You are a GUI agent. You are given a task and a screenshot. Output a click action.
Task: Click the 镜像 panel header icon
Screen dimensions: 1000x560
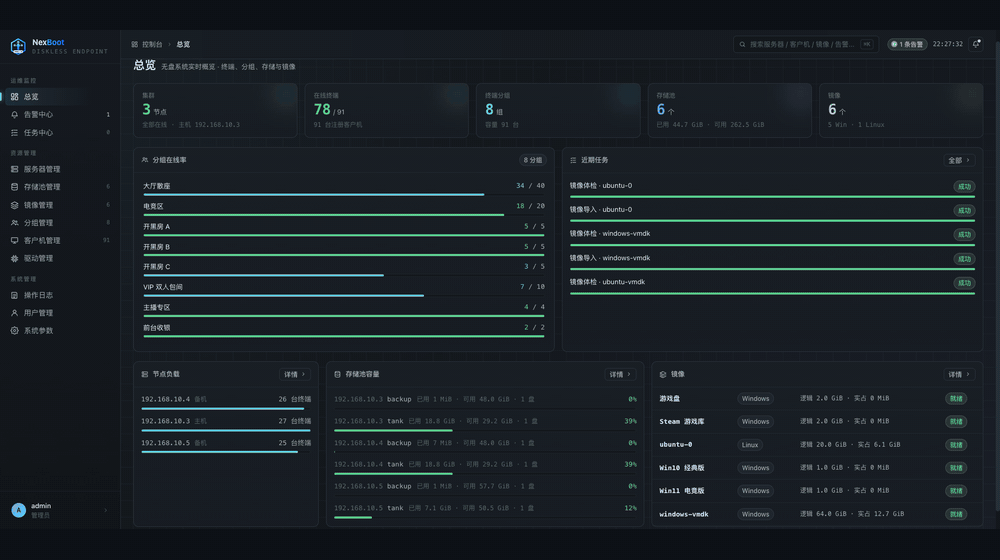tap(663, 374)
